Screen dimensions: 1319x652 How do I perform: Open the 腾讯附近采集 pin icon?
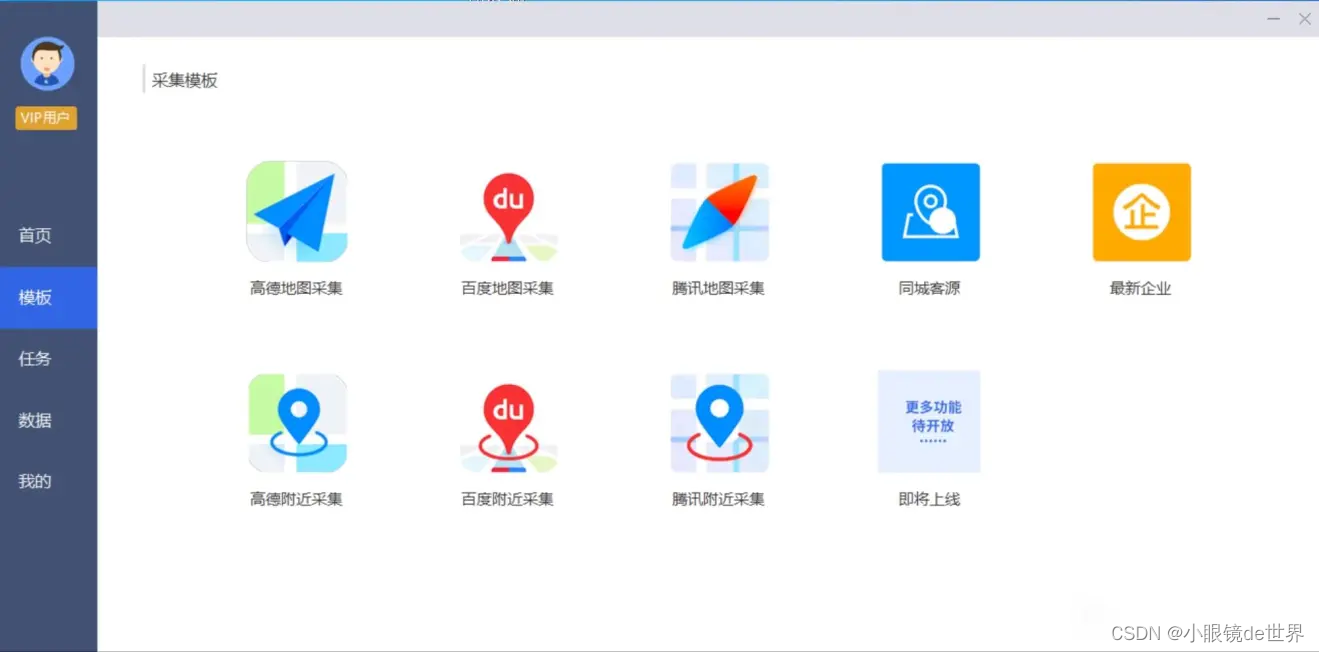(720, 423)
